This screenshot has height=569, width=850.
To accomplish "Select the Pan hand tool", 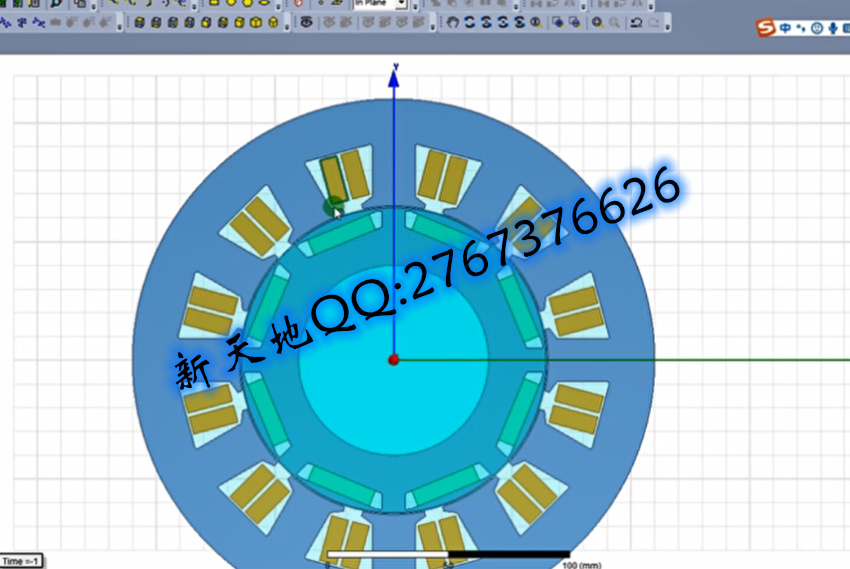I will tap(453, 23).
